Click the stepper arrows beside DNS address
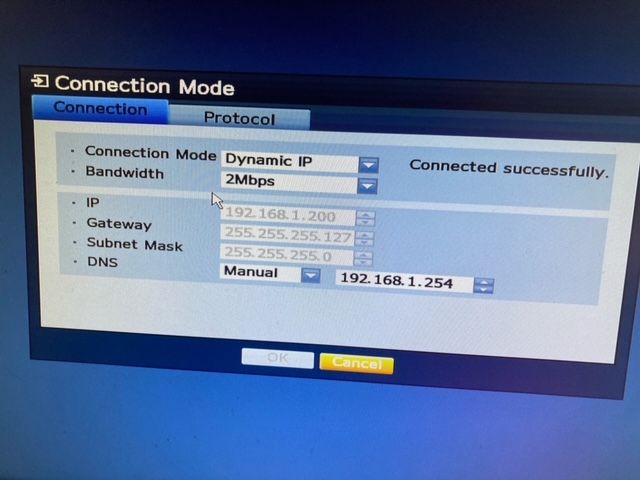Screen dimensions: 640x480 tap(484, 286)
